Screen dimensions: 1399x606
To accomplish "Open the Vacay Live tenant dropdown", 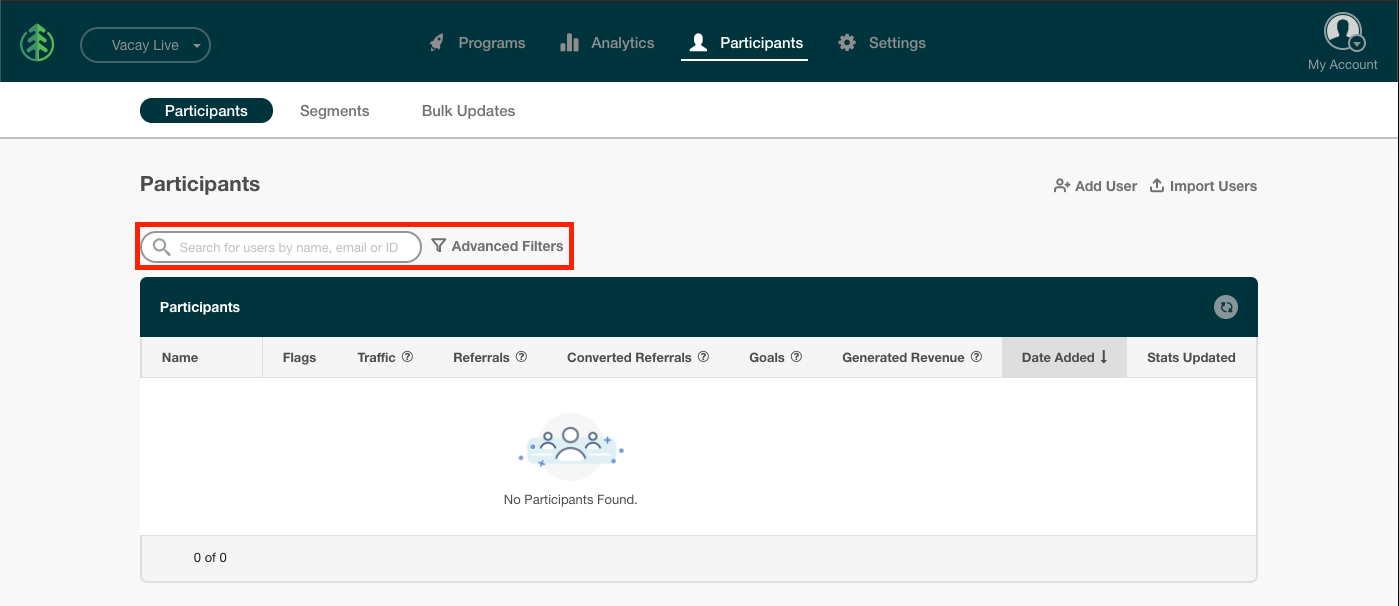I will point(146,45).
